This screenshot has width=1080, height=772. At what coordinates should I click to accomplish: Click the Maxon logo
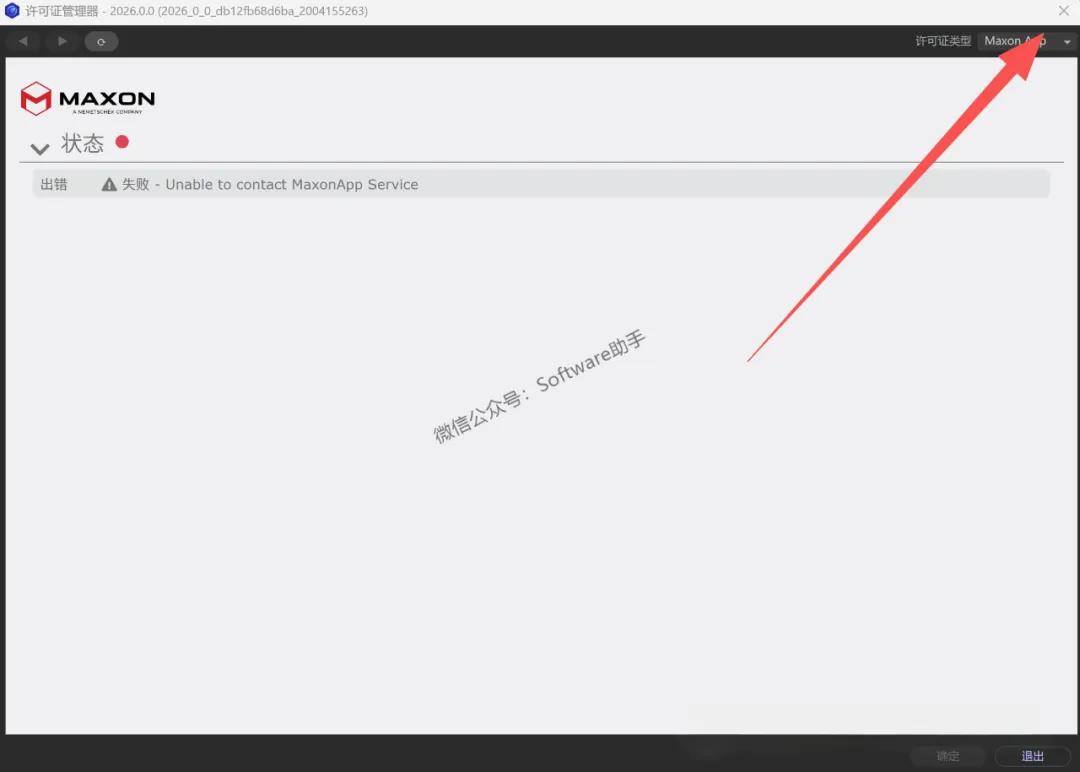coord(87,98)
